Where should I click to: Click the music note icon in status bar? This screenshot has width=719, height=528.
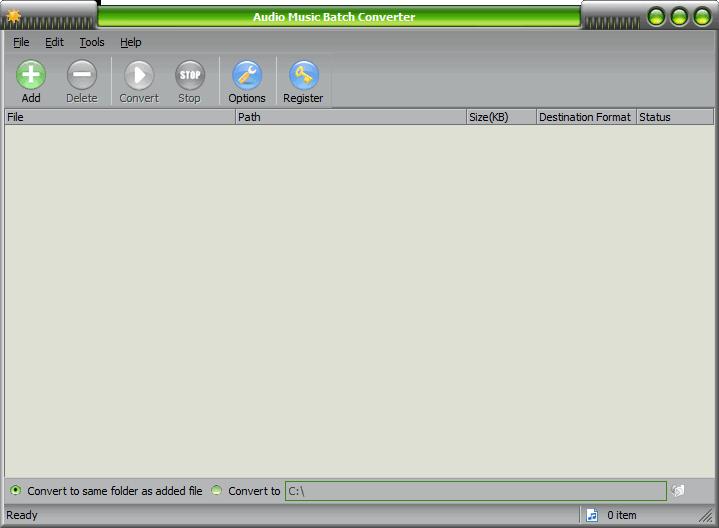point(592,515)
